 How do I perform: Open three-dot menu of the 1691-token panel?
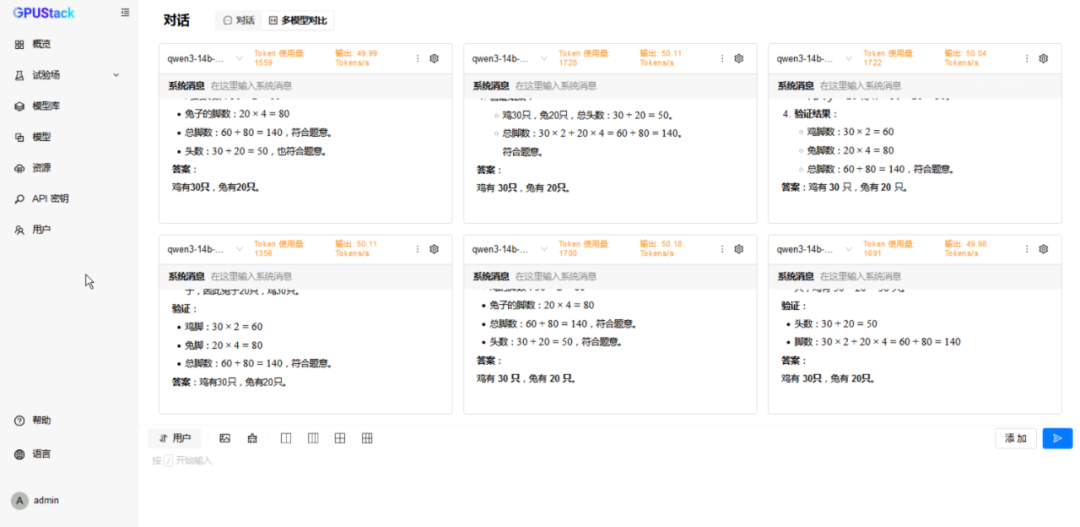click(1027, 249)
